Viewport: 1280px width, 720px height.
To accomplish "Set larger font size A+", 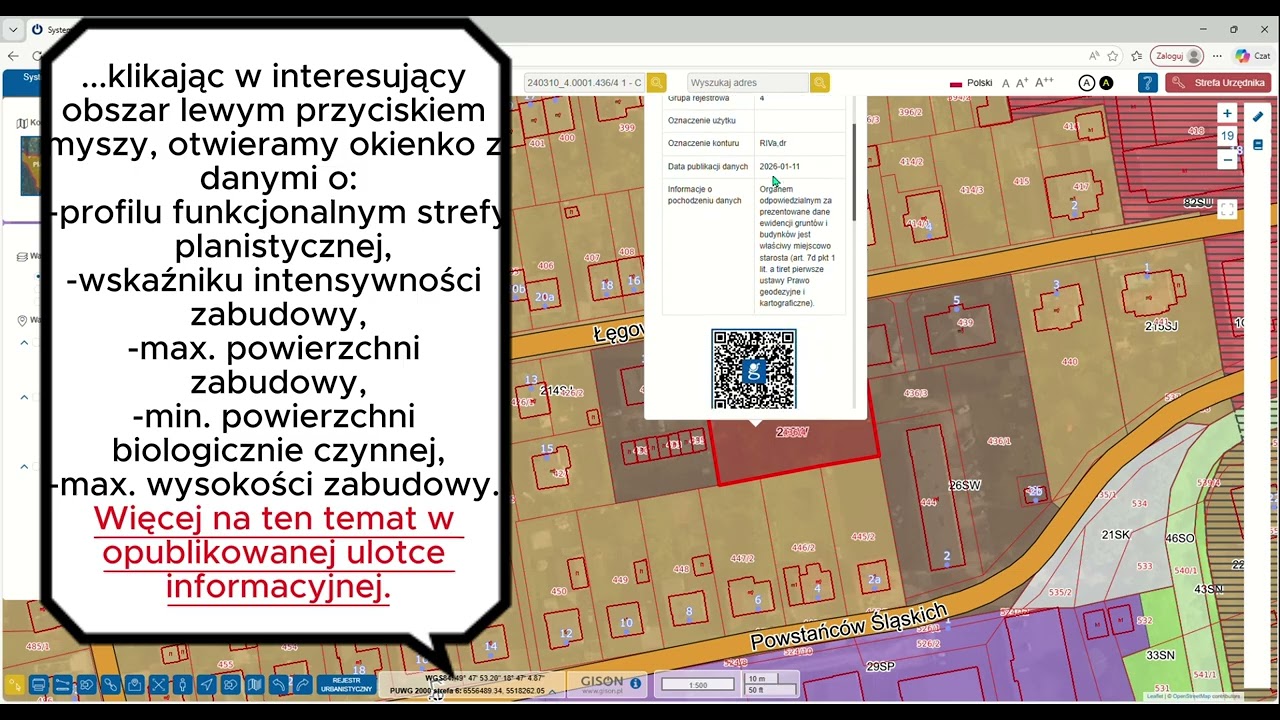I will pyautogui.click(x=1022, y=83).
